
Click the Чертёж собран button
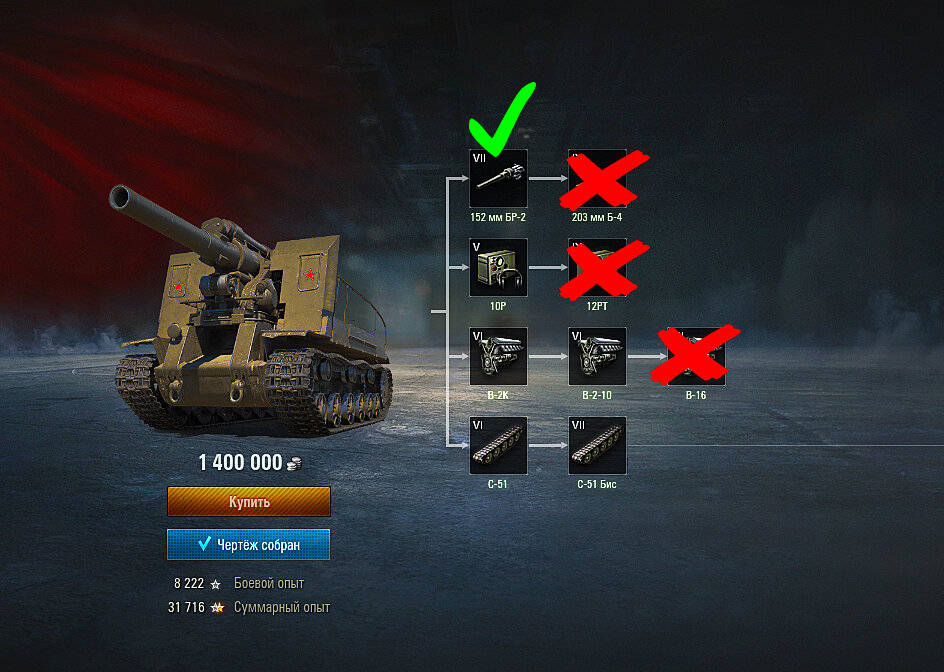click(x=249, y=544)
